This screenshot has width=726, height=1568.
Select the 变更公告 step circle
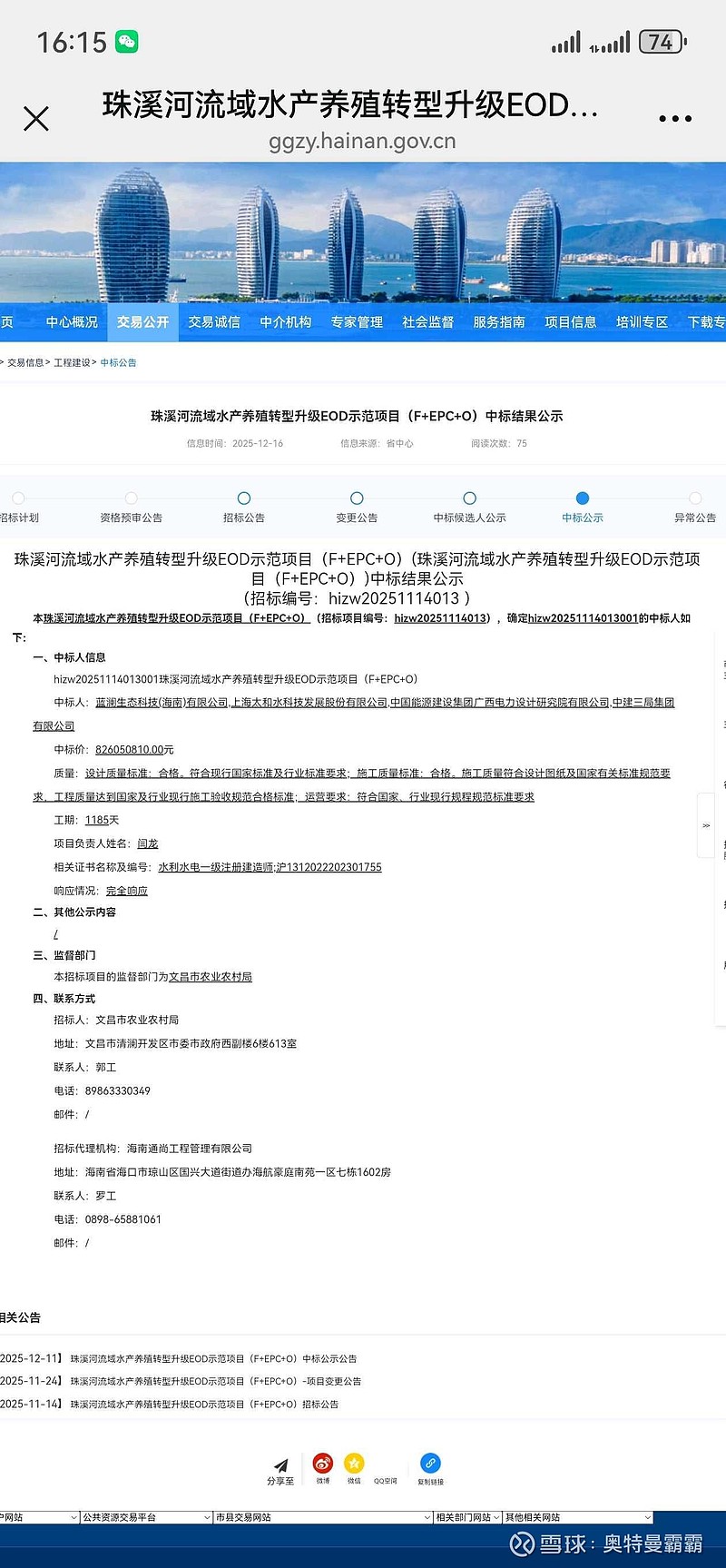click(357, 498)
